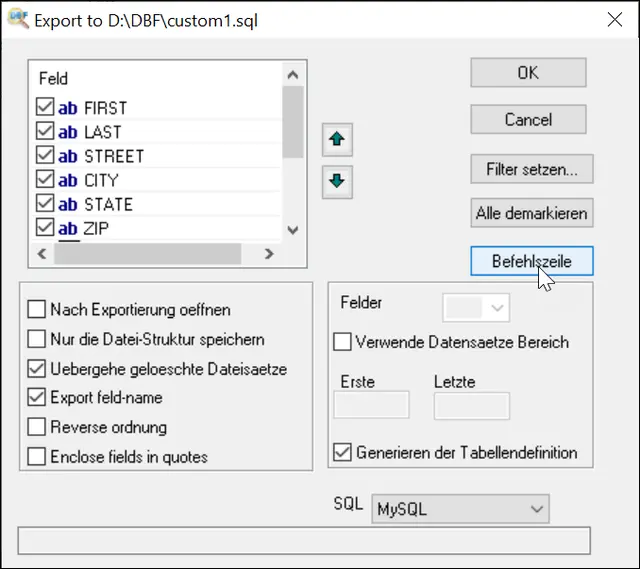Uncheck the STATE field checkbox

pyautogui.click(x=44, y=203)
